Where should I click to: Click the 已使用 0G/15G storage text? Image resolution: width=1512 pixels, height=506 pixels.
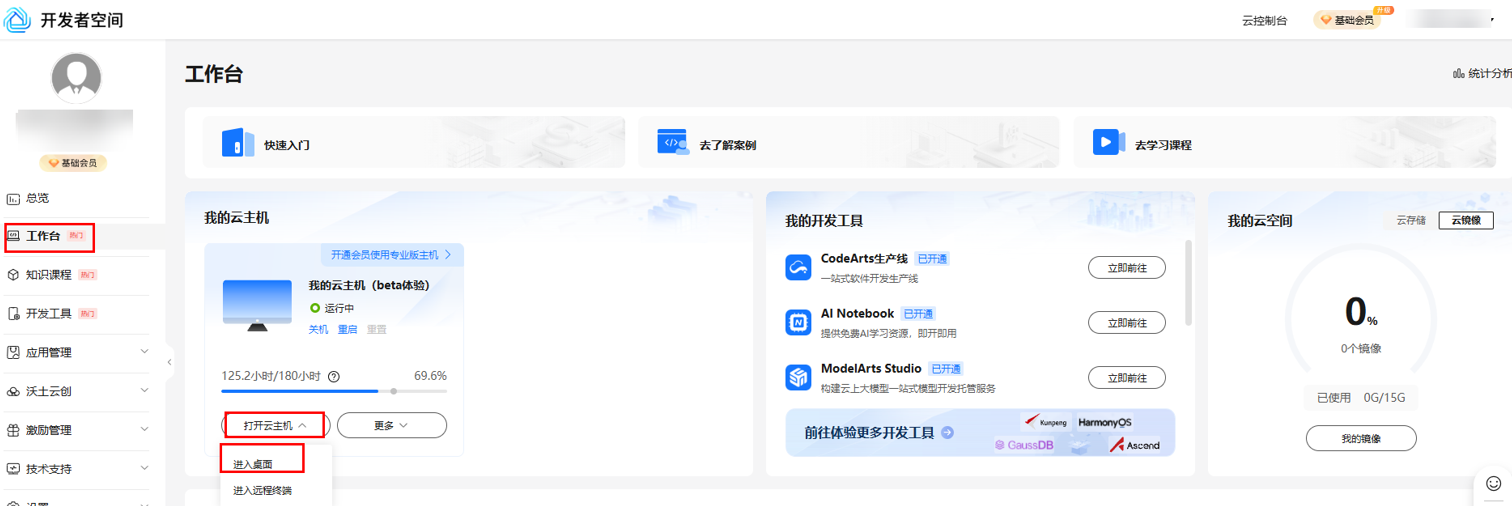(1361, 397)
